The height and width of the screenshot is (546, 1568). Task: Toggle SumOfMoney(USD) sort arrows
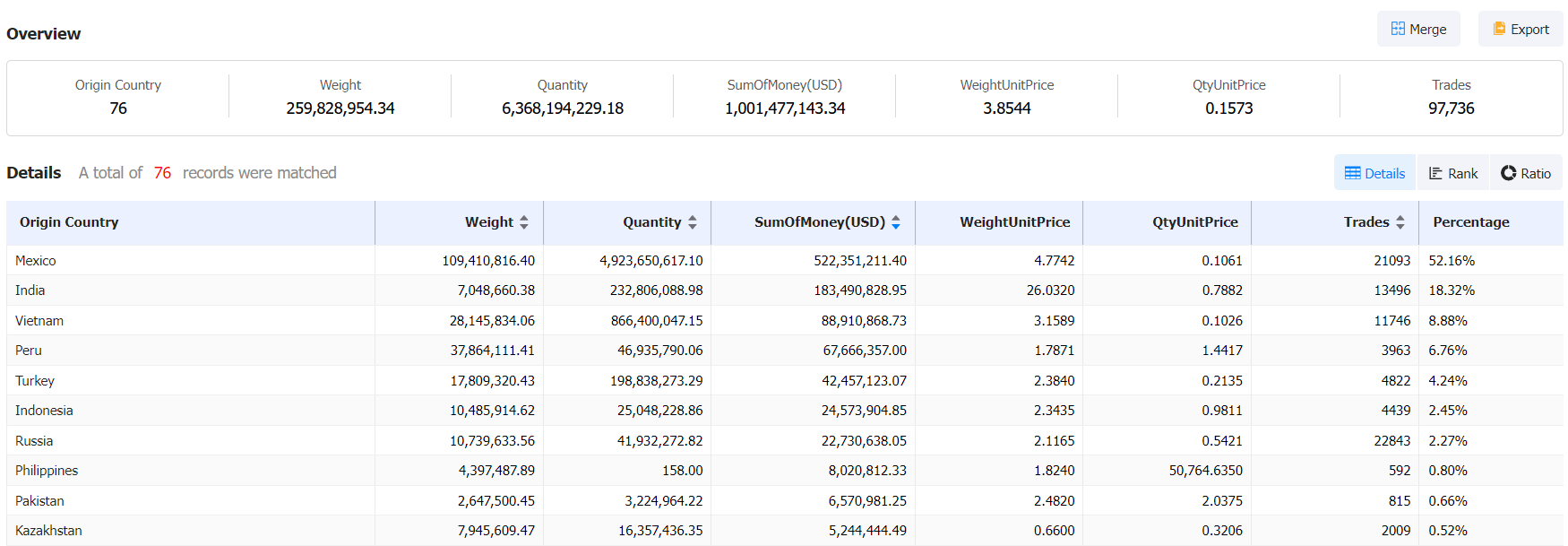click(895, 222)
